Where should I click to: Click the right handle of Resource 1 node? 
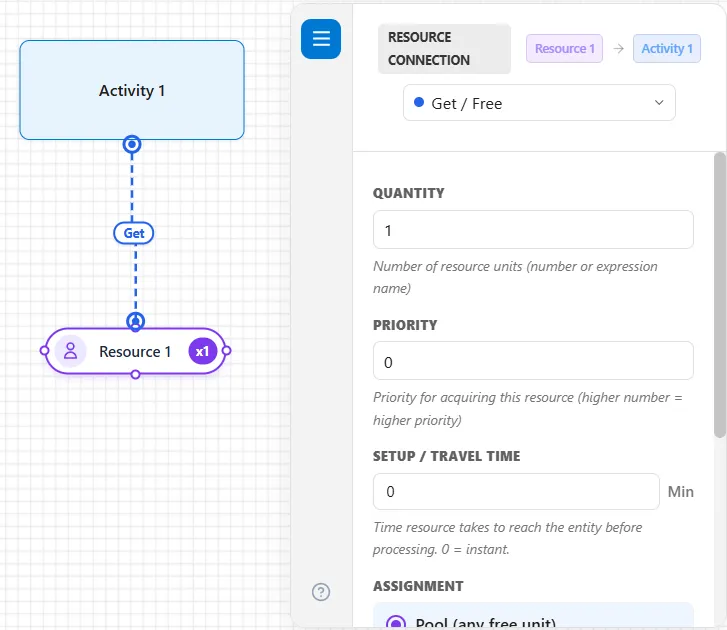pyautogui.click(x=226, y=351)
